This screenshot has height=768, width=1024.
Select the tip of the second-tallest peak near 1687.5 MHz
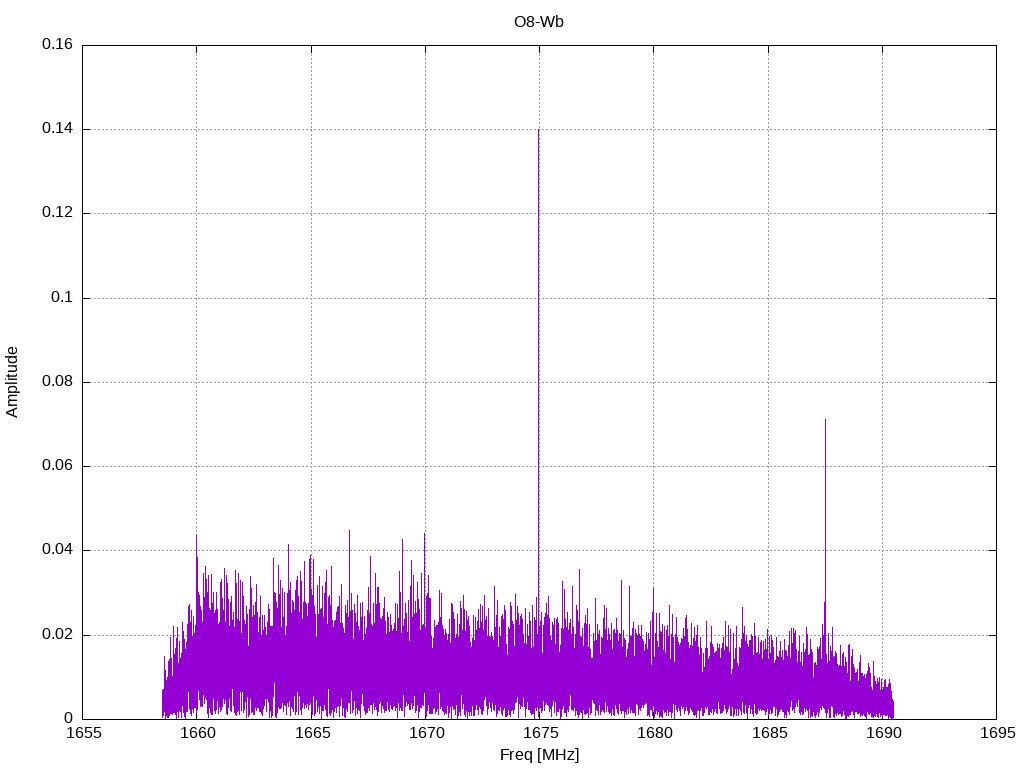(x=825, y=420)
